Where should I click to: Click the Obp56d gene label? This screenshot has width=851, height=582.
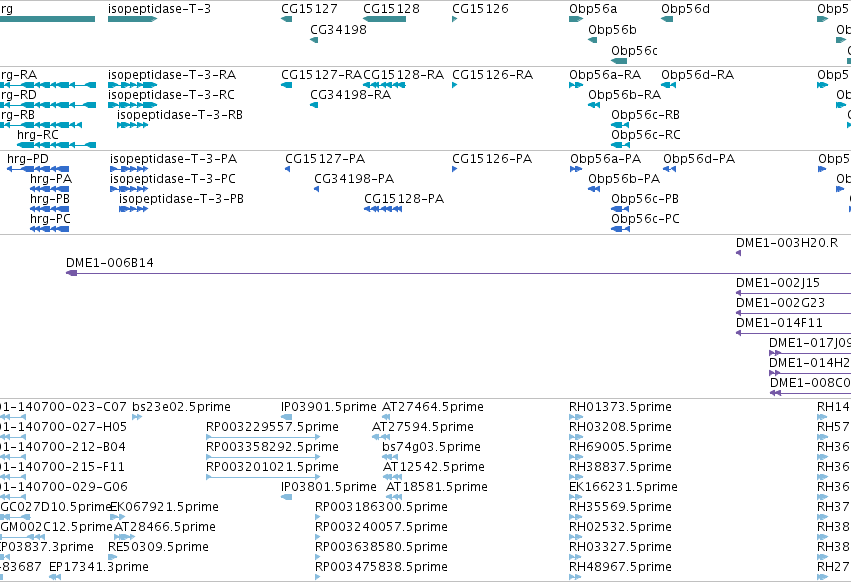[x=685, y=9]
